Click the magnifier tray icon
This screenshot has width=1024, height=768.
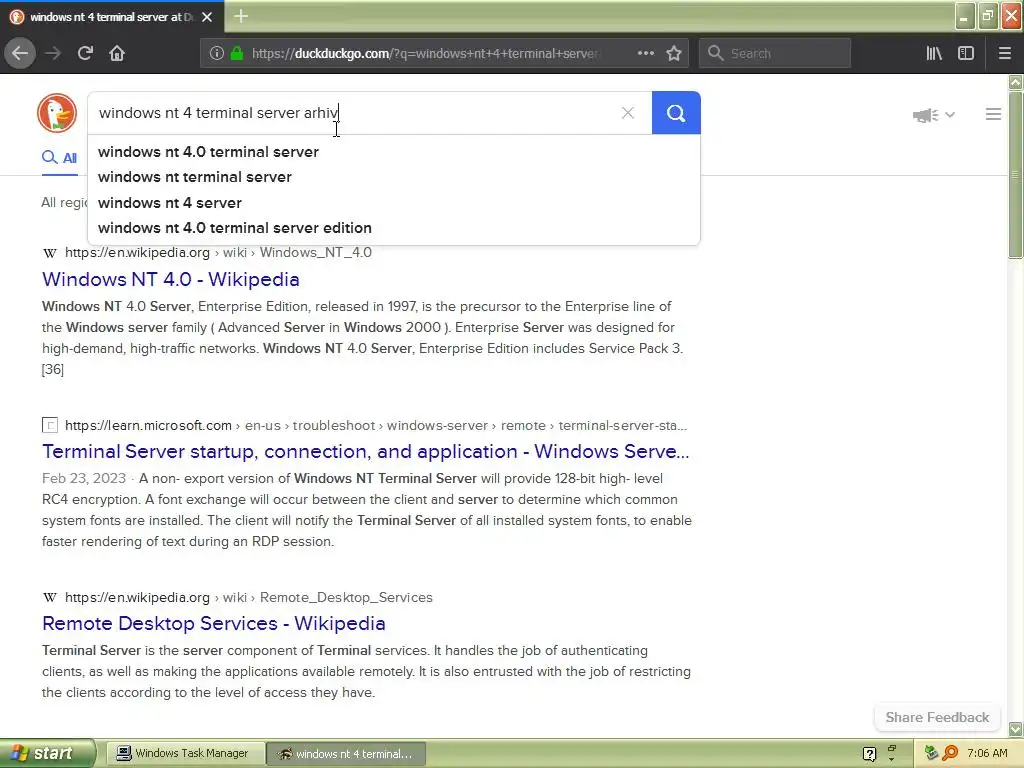click(951, 753)
